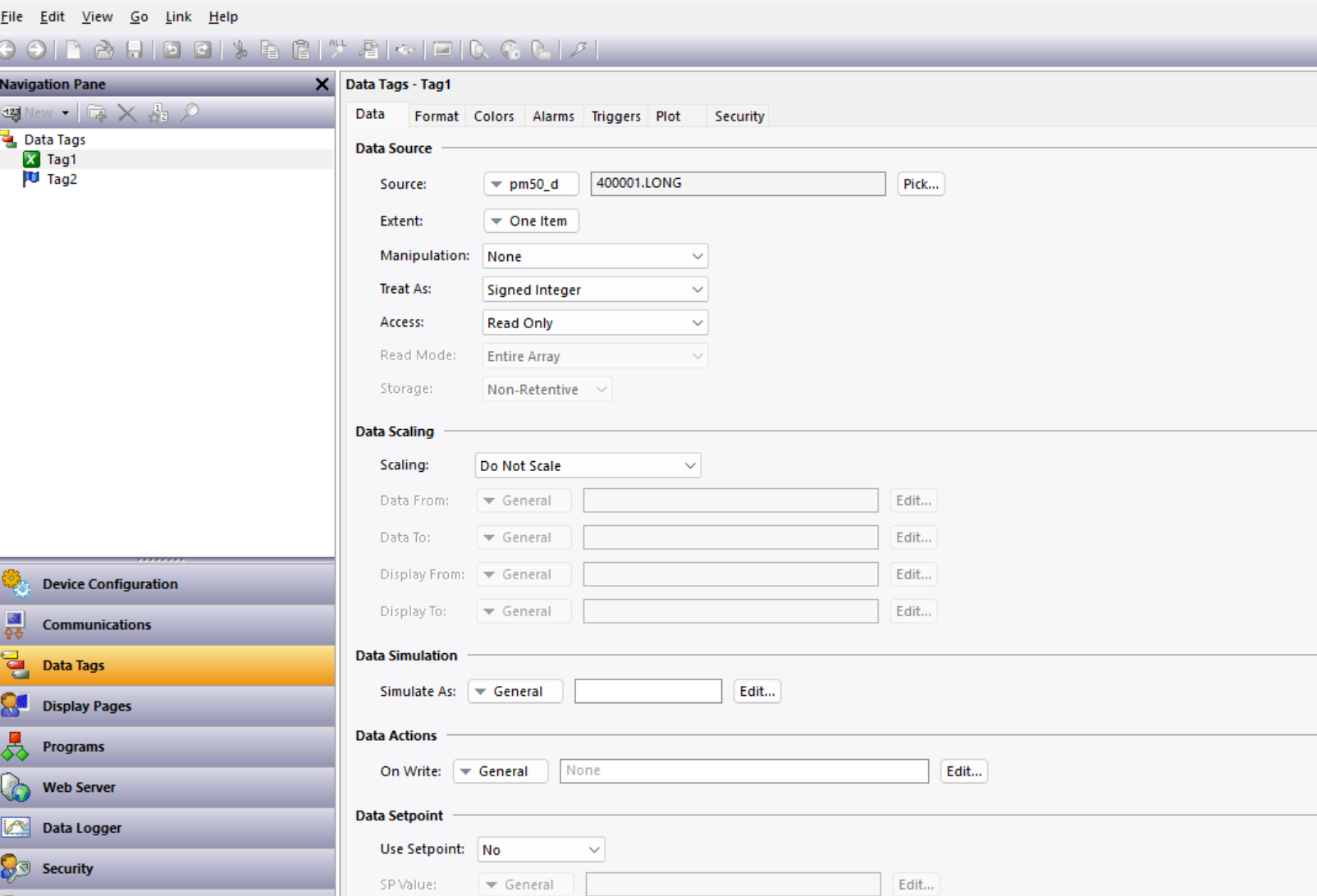Click the Cut scissors icon
Viewport: 1317px width, 896px height.
tap(240, 50)
